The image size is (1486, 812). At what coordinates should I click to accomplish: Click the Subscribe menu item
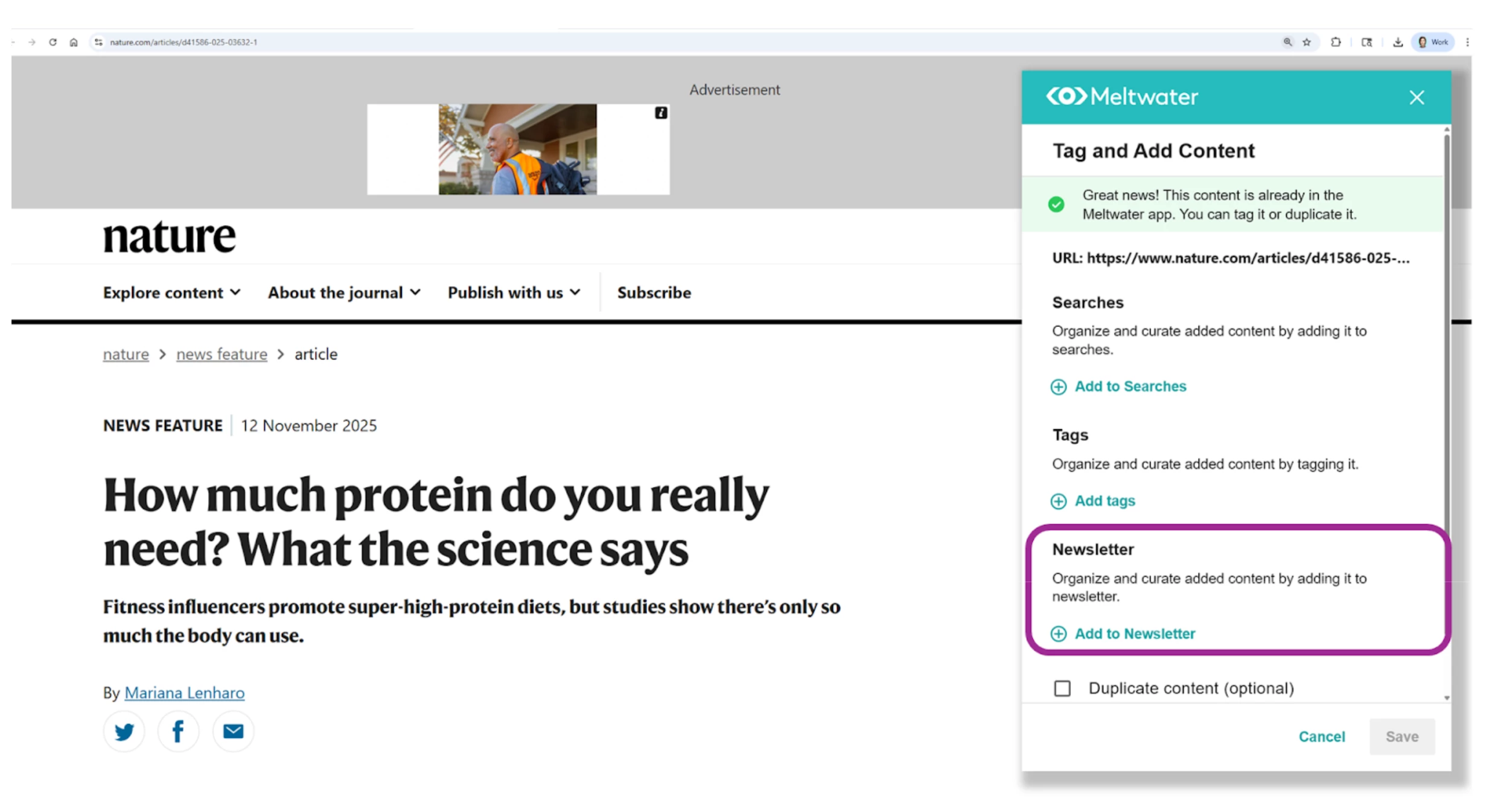654,293
